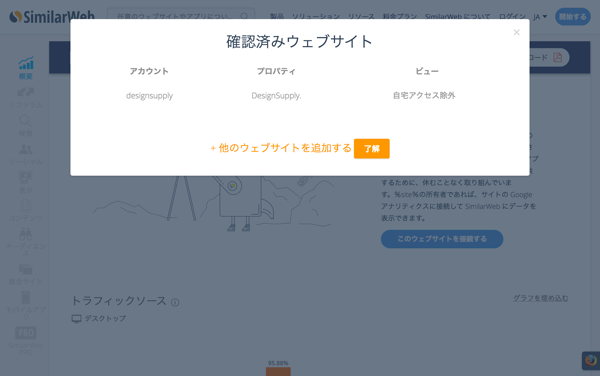Expand the JA language dropdown
600x376 pixels.
point(540,17)
